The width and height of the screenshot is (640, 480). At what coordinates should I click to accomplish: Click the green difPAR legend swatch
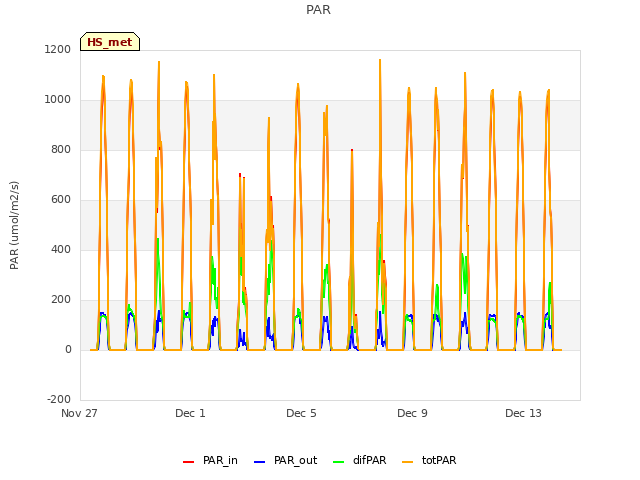[x=338, y=462]
